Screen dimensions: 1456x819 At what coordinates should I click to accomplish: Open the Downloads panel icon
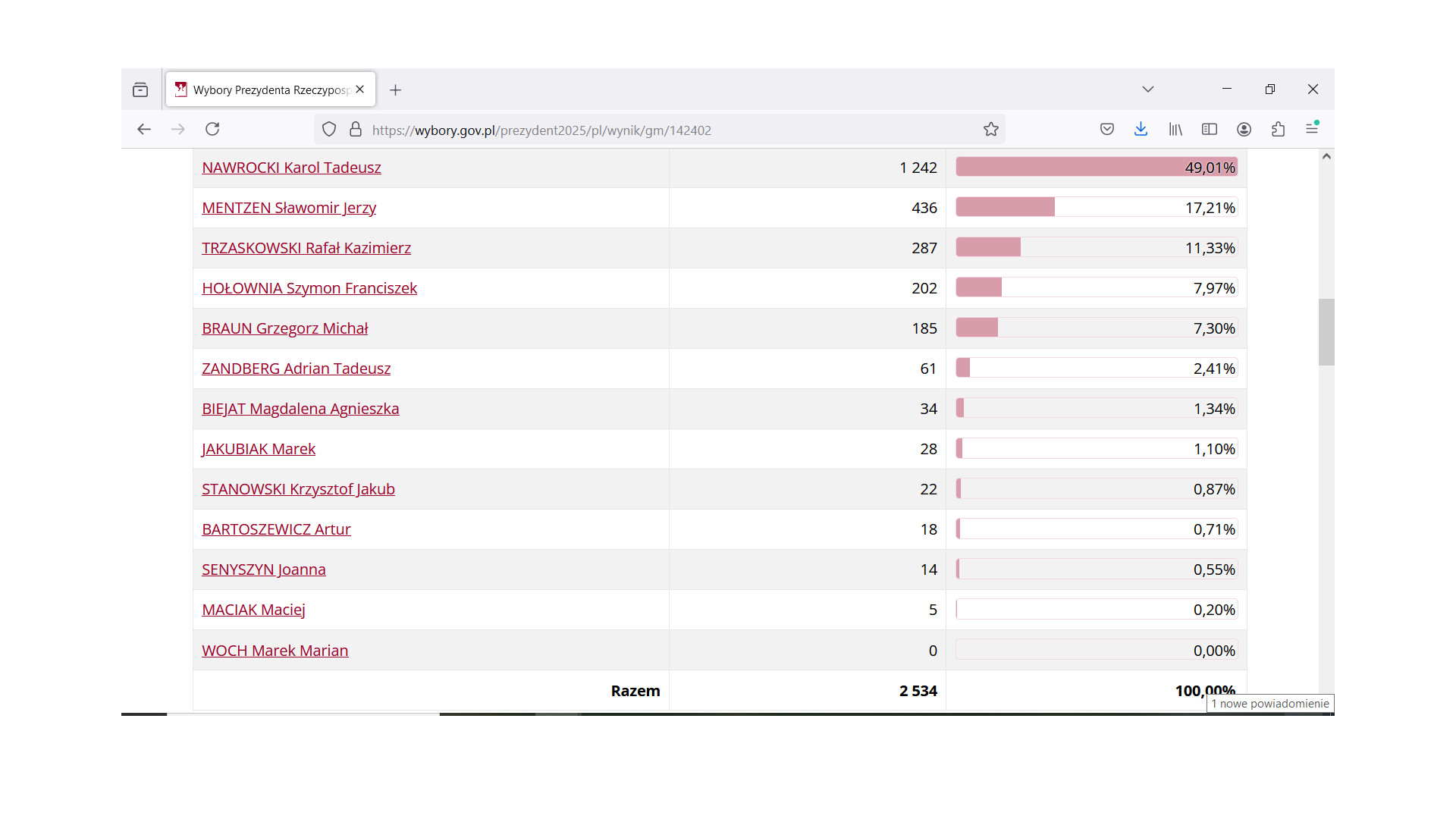coord(1141,129)
